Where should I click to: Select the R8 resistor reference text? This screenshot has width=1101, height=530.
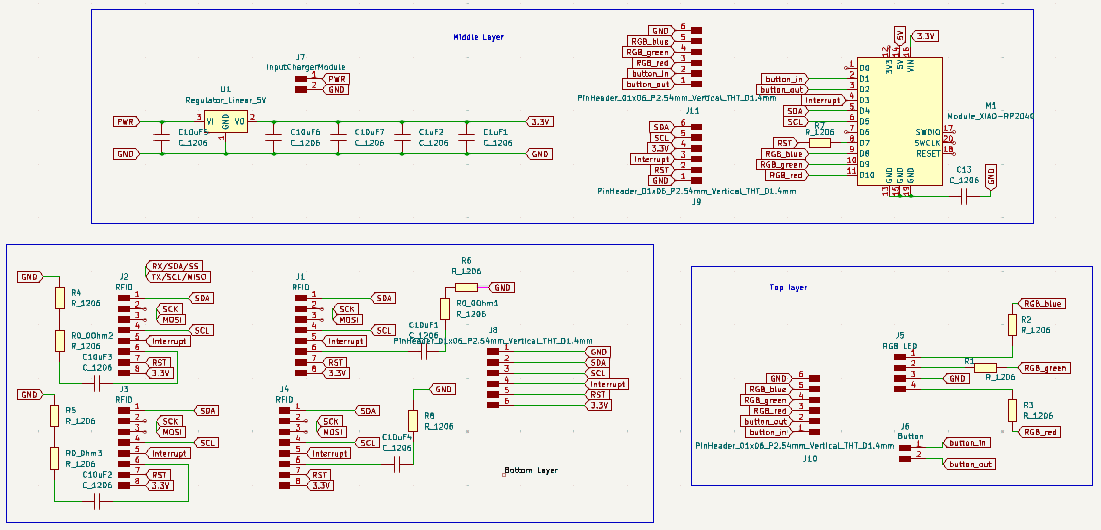429,416
